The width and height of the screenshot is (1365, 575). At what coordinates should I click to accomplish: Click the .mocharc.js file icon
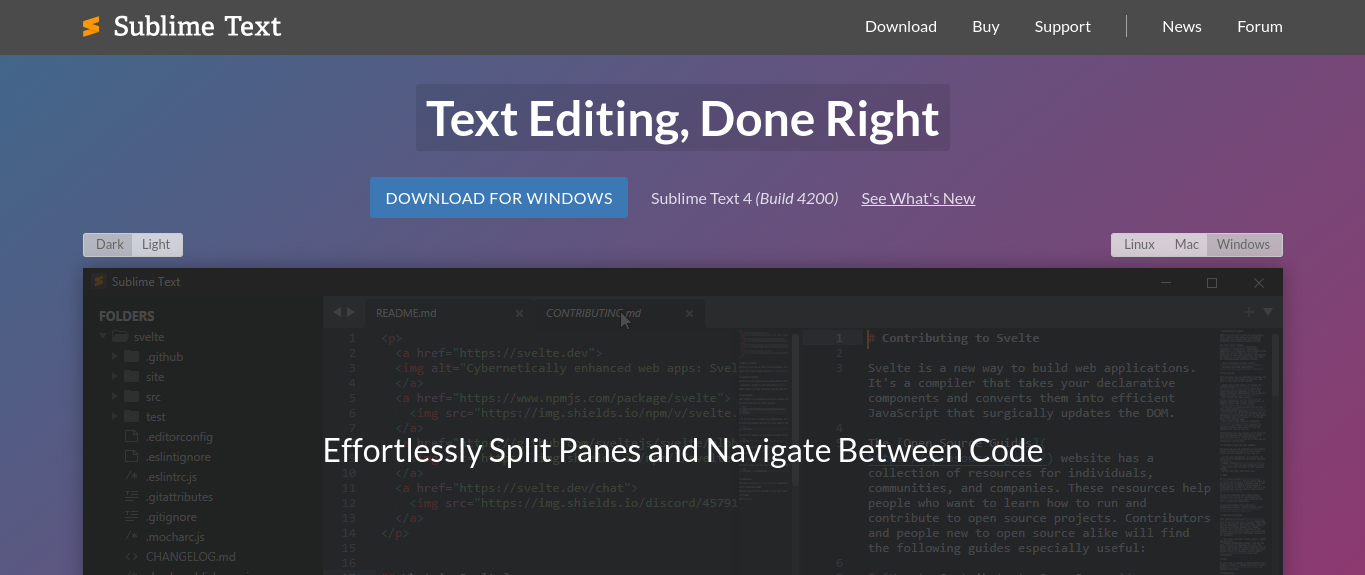pyautogui.click(x=131, y=537)
